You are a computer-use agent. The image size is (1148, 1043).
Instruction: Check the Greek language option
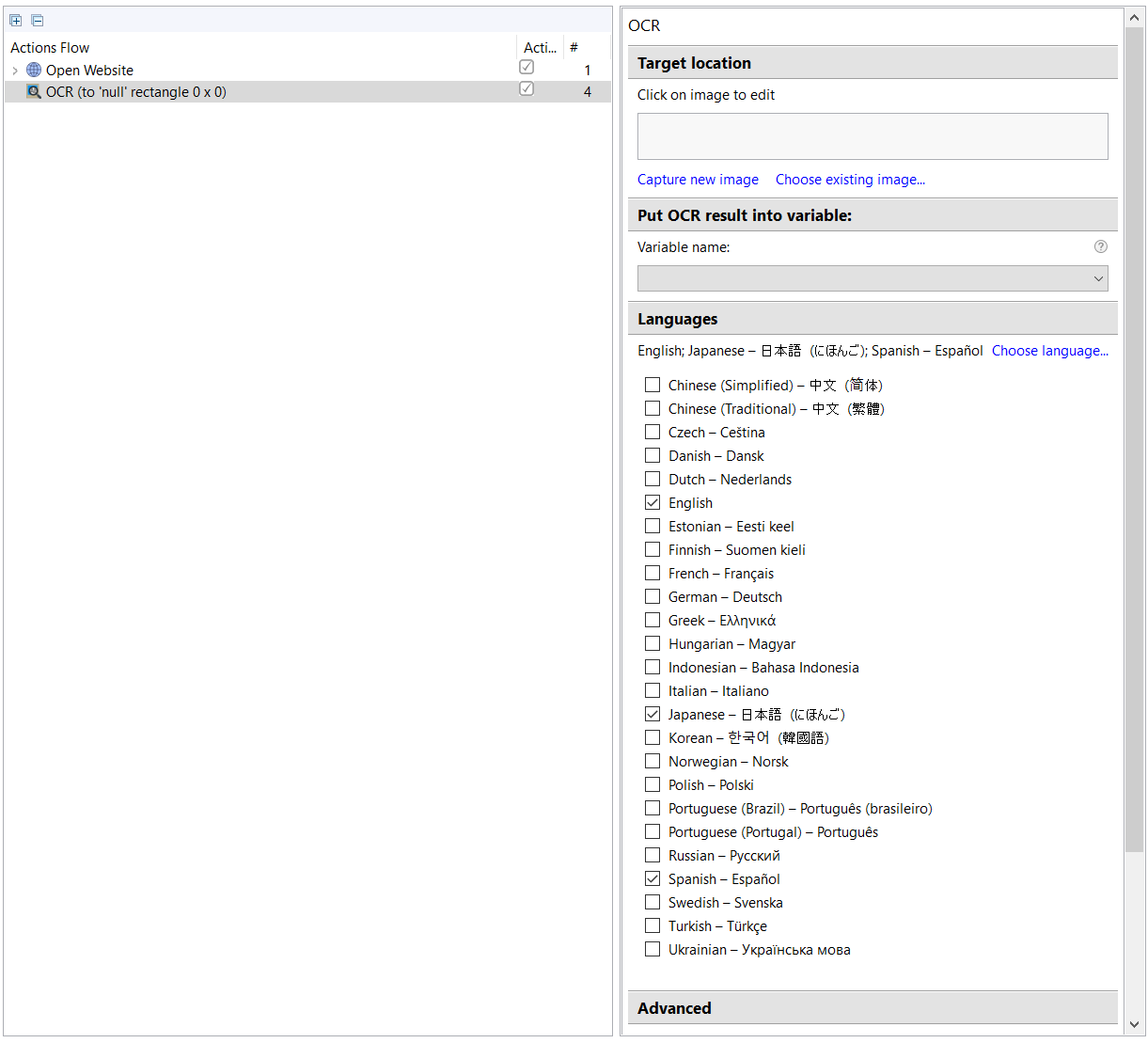coord(653,620)
